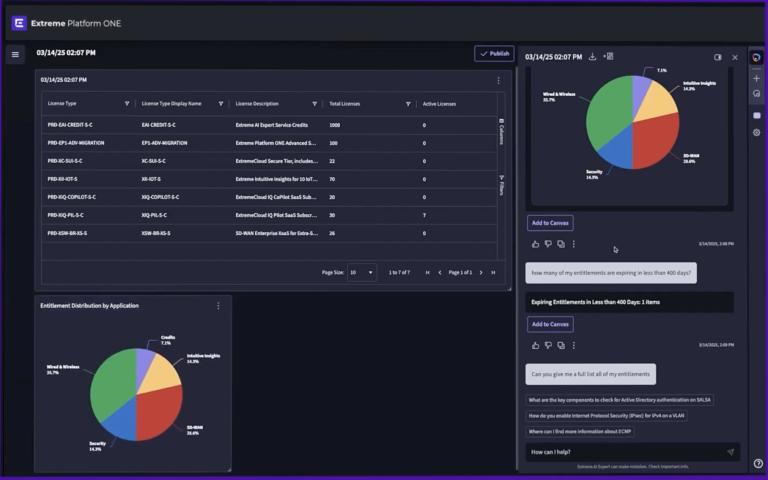
Task: Add pie chart response to canvas
Action: (x=550, y=223)
